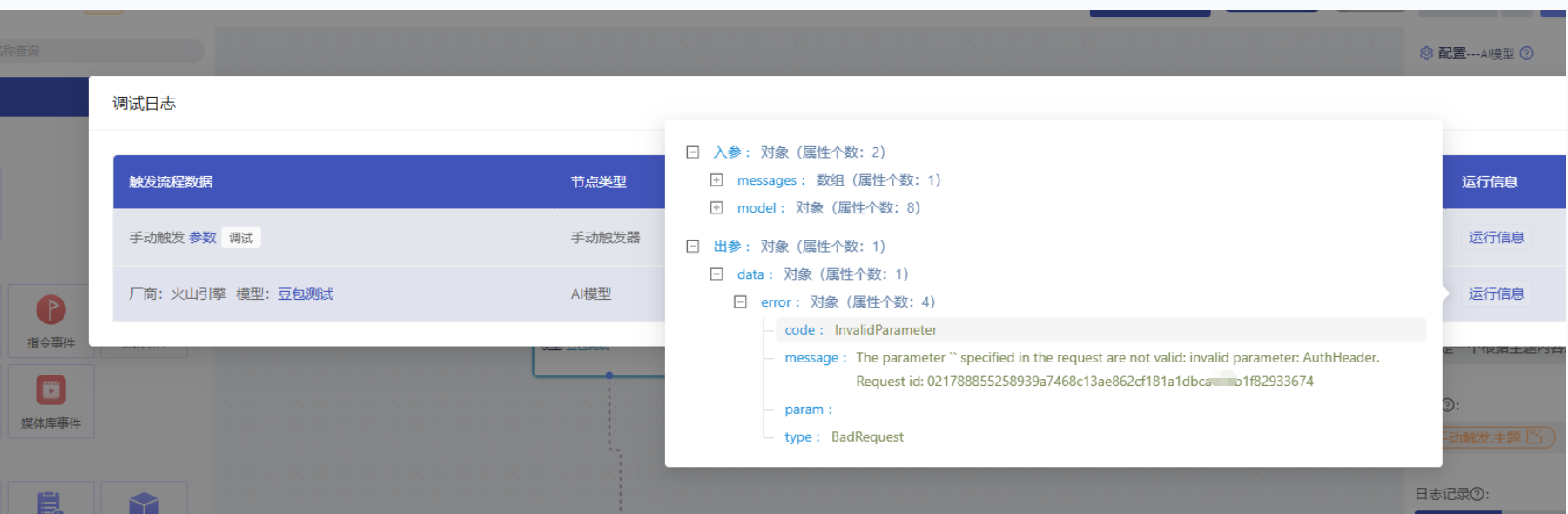Click the 指令事件 icon in sidebar

(50, 310)
